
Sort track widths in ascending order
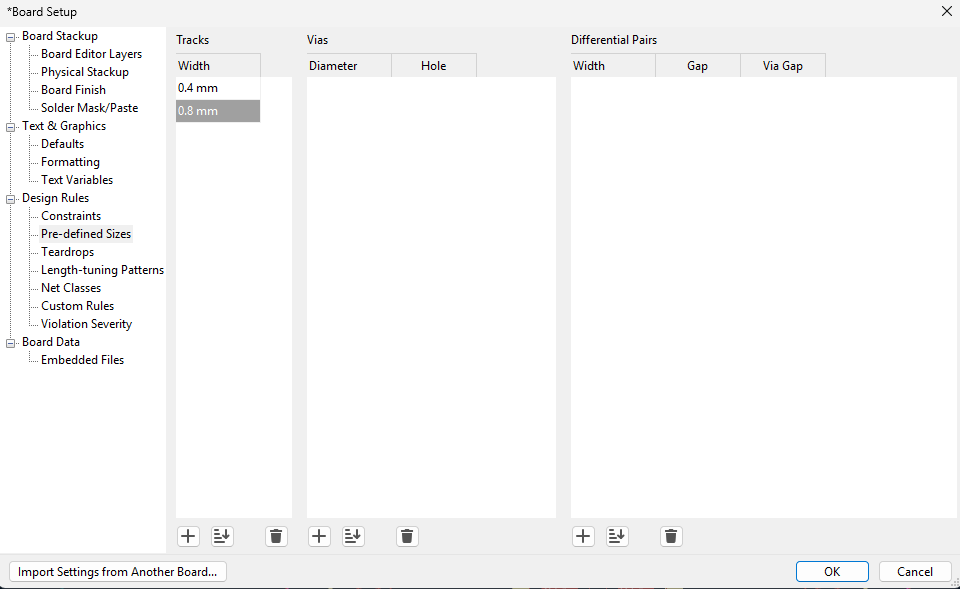point(222,537)
